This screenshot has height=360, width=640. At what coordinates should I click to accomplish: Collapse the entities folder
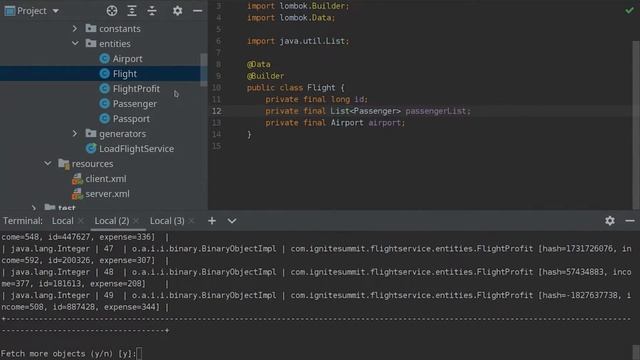point(75,43)
